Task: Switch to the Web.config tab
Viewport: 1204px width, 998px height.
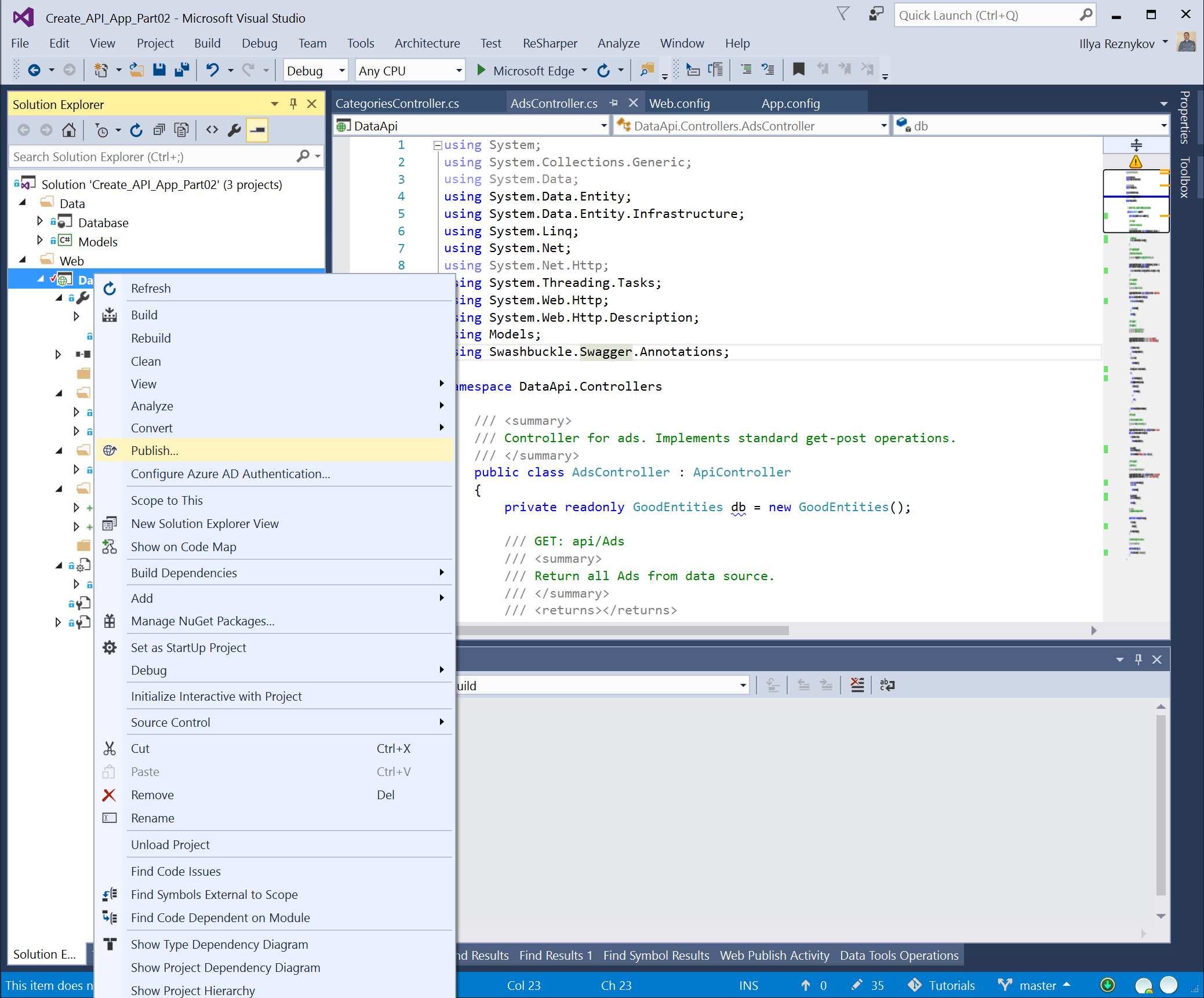Action: (x=679, y=103)
